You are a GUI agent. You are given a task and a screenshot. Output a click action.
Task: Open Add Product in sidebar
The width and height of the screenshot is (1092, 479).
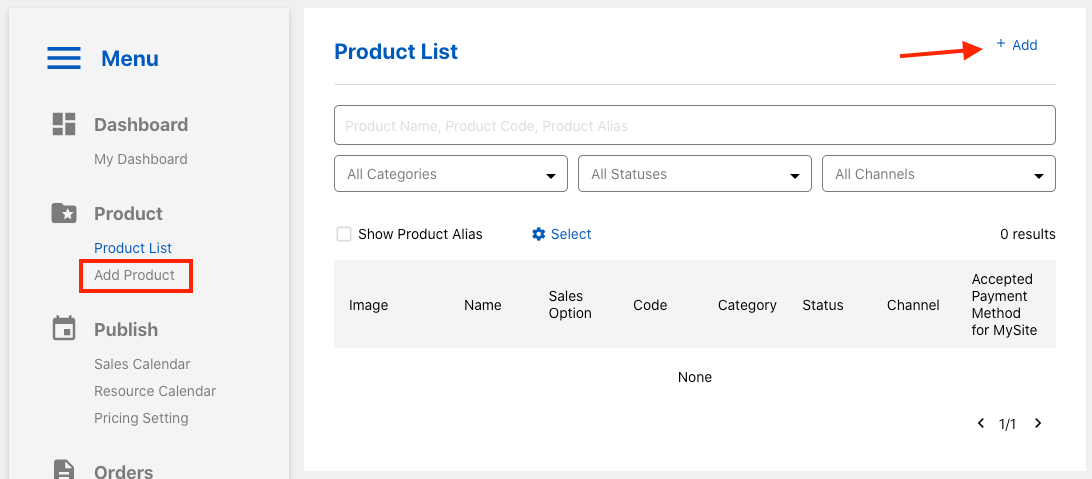coord(135,275)
